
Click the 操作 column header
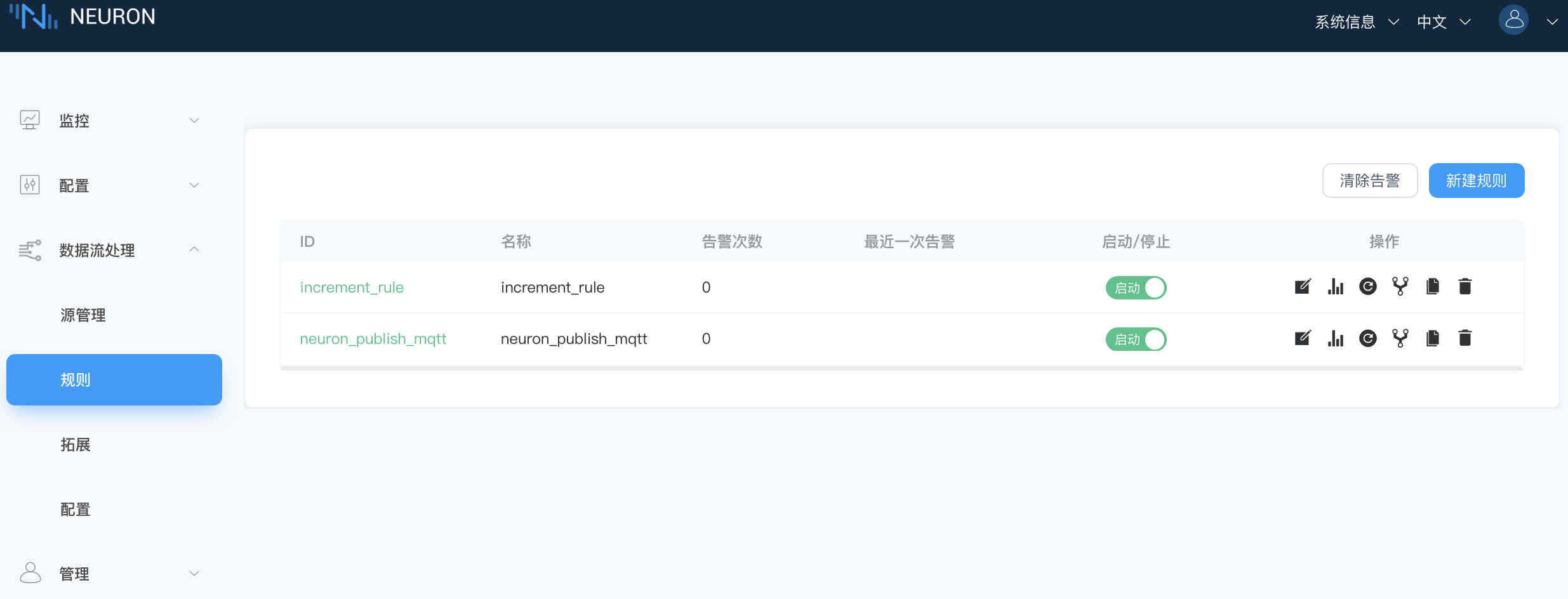[x=1384, y=241]
